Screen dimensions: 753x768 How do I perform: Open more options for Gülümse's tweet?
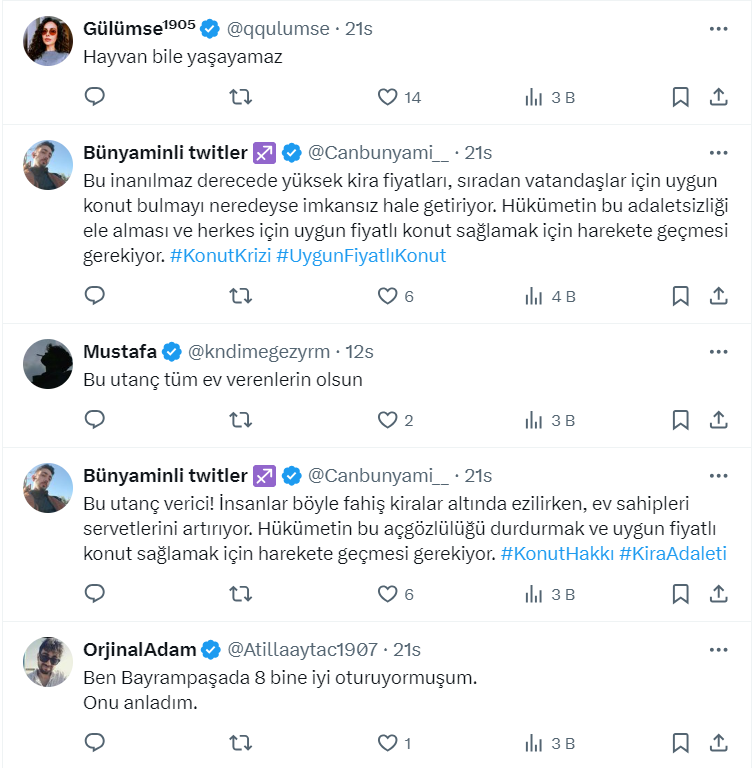[718, 29]
